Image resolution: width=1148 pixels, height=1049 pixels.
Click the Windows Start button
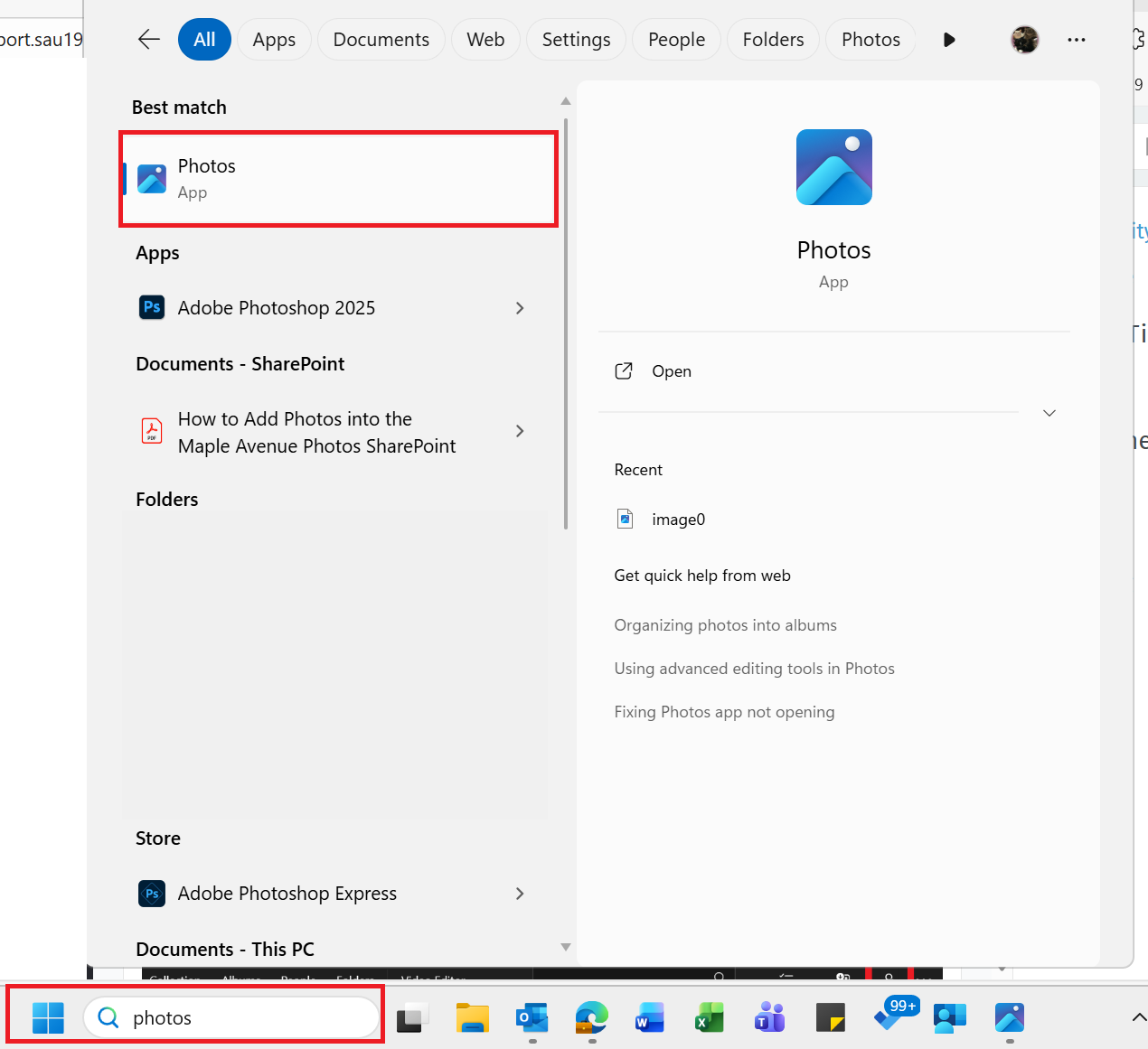click(48, 1018)
